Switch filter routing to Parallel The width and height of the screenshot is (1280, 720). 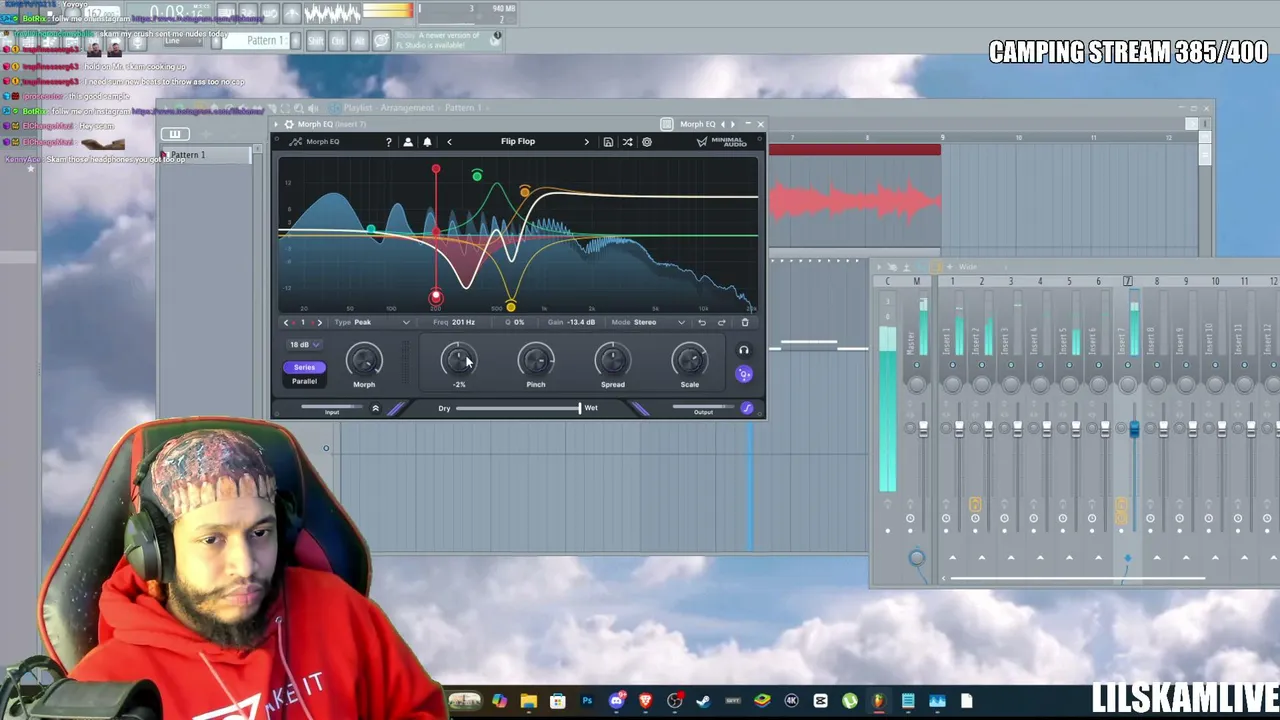[304, 381]
